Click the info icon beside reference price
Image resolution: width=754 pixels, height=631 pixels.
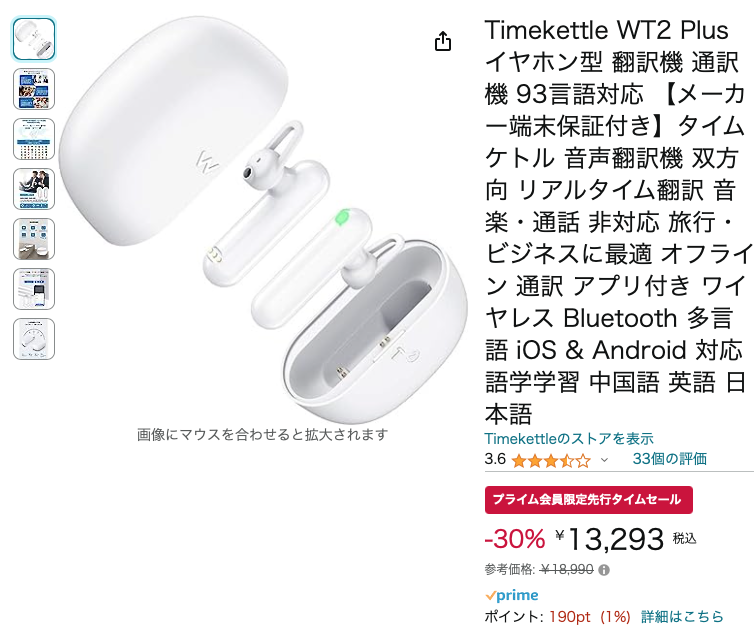604,570
